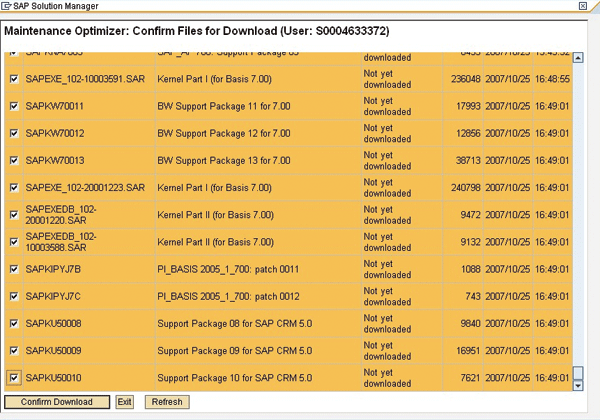
Task: Click Support Package 10 for SAP CRM 5.0
Action: pyautogui.click(x=235, y=378)
